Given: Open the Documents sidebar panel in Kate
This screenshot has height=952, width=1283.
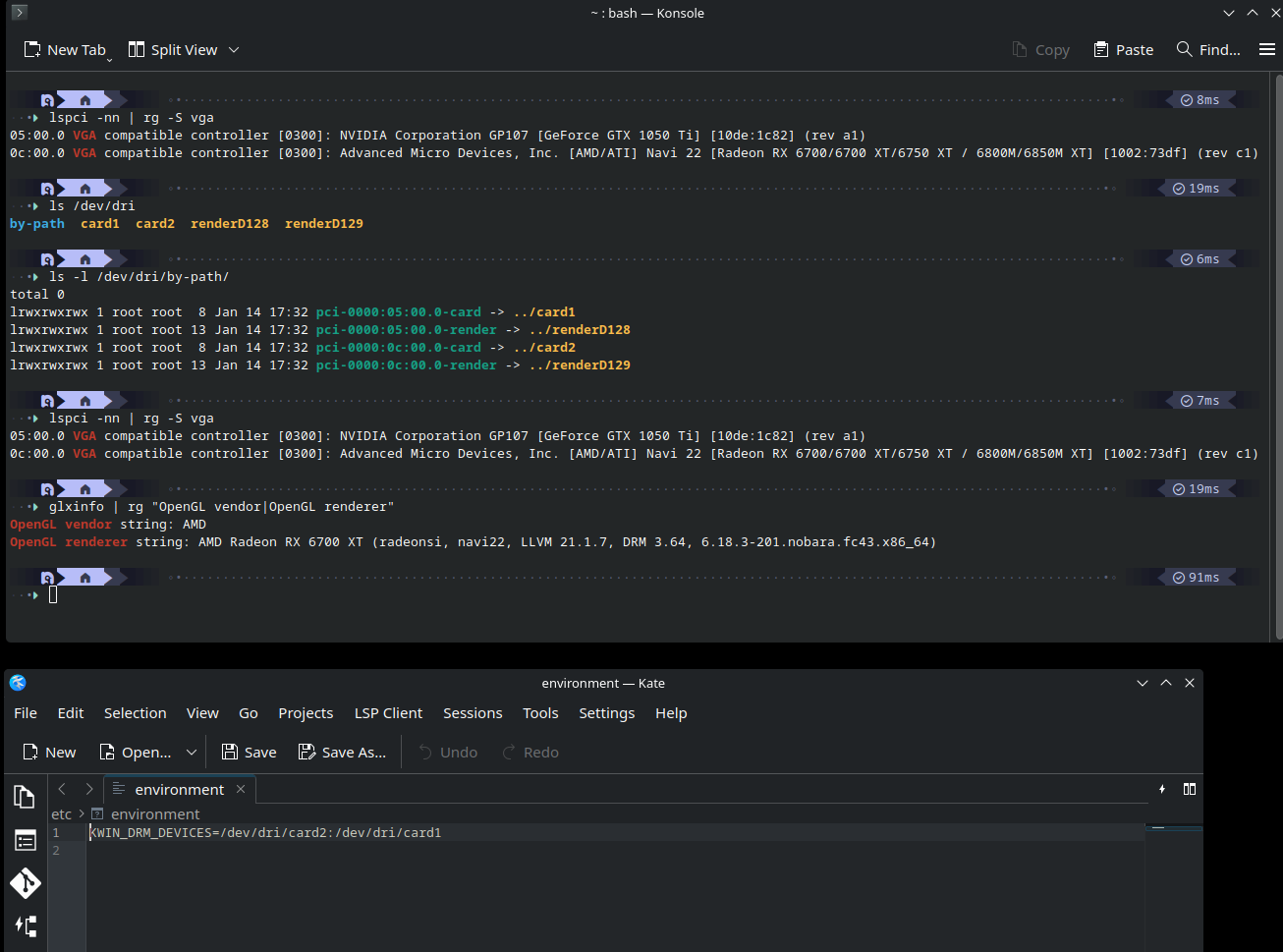Looking at the screenshot, I should coord(25,797).
